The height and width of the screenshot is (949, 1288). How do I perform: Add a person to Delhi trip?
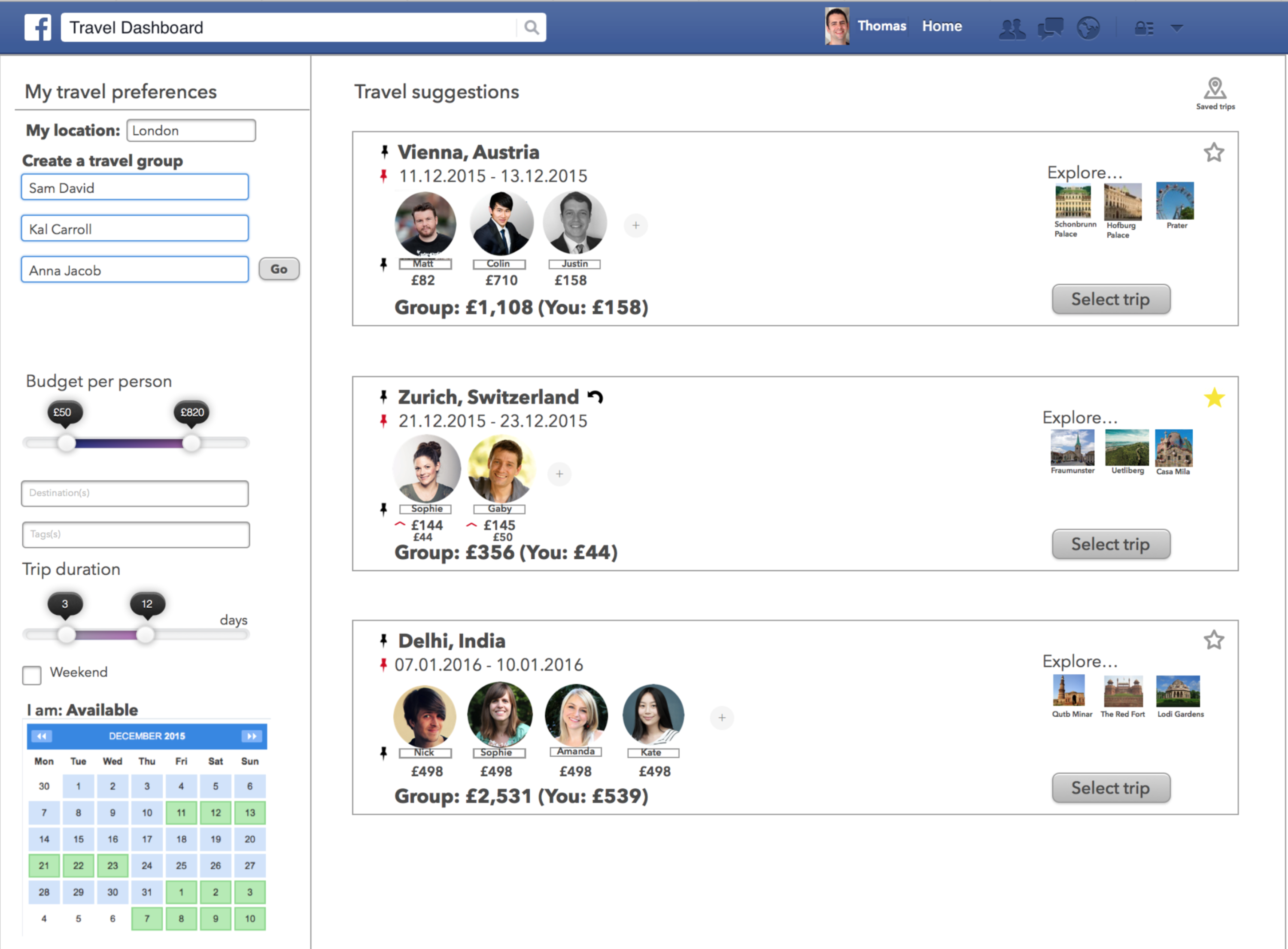tap(722, 718)
